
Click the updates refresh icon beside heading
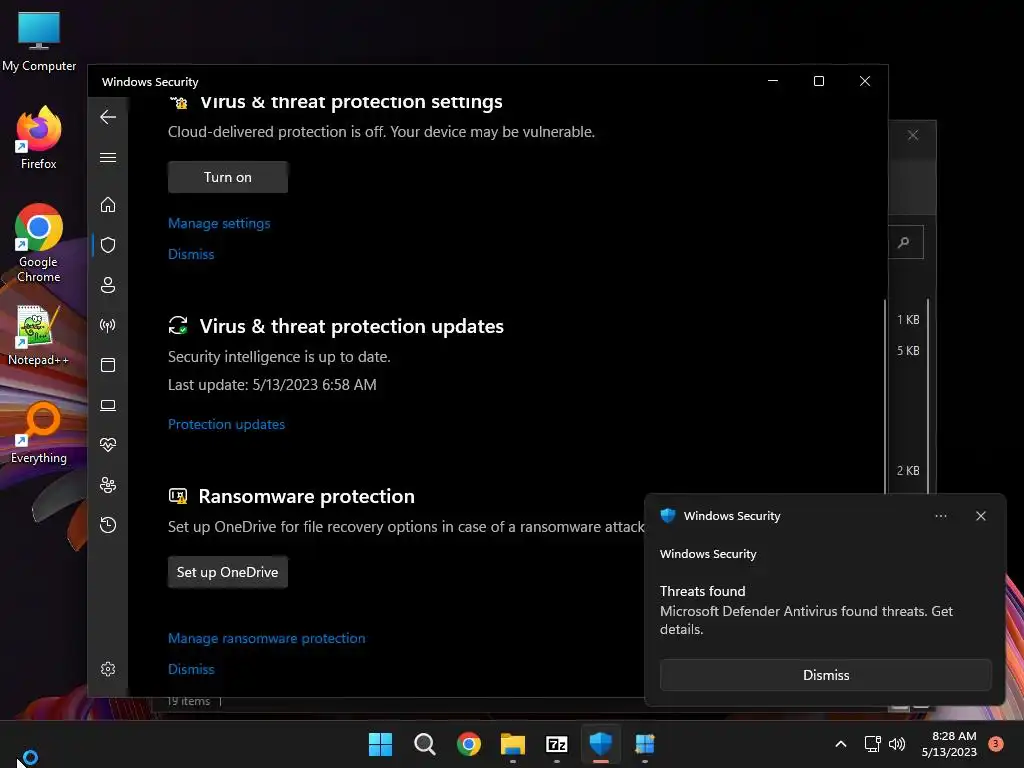[178, 325]
